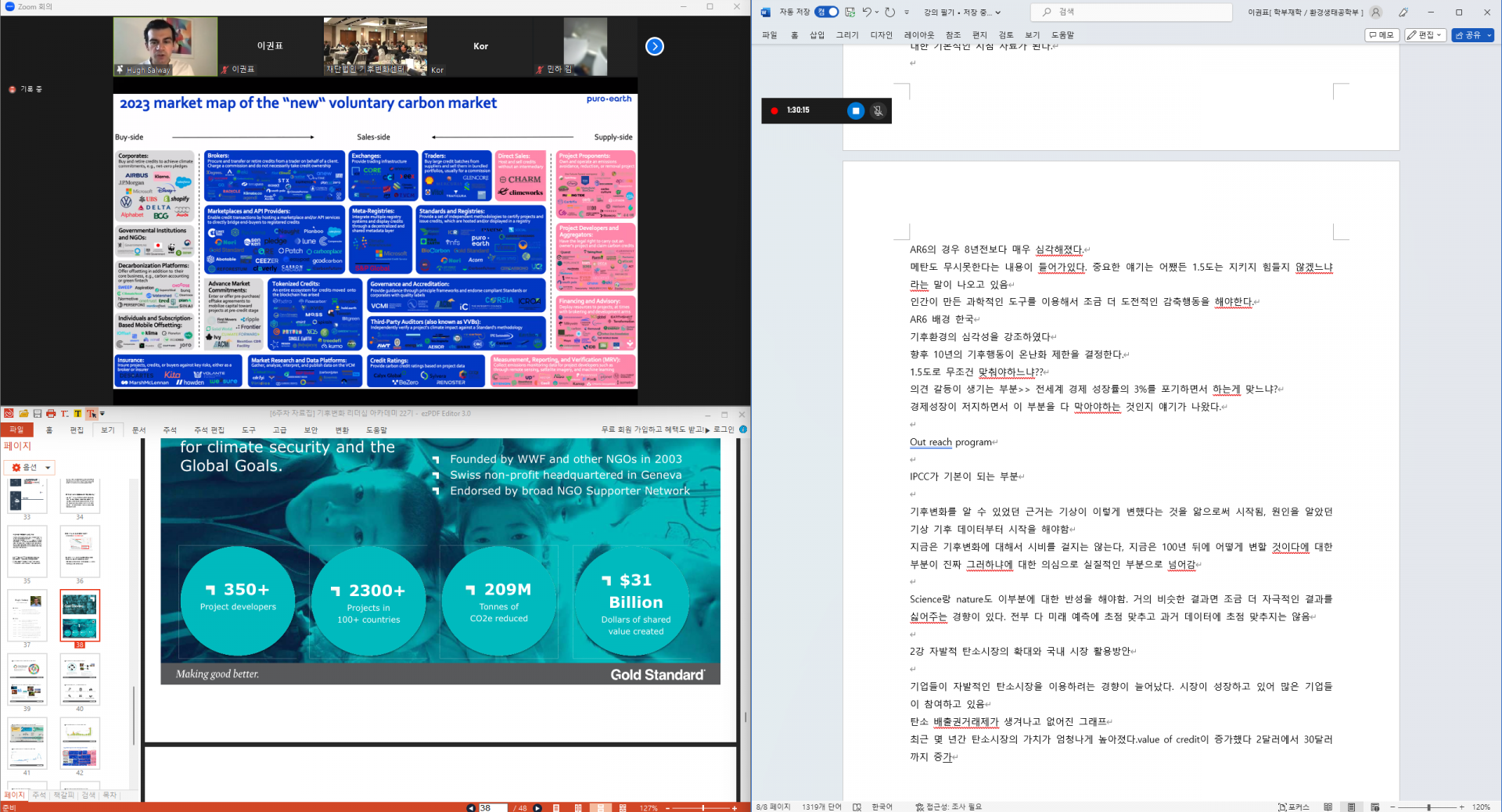Switch to the 검색 search panel tab
The image size is (1502, 812).
point(88,795)
